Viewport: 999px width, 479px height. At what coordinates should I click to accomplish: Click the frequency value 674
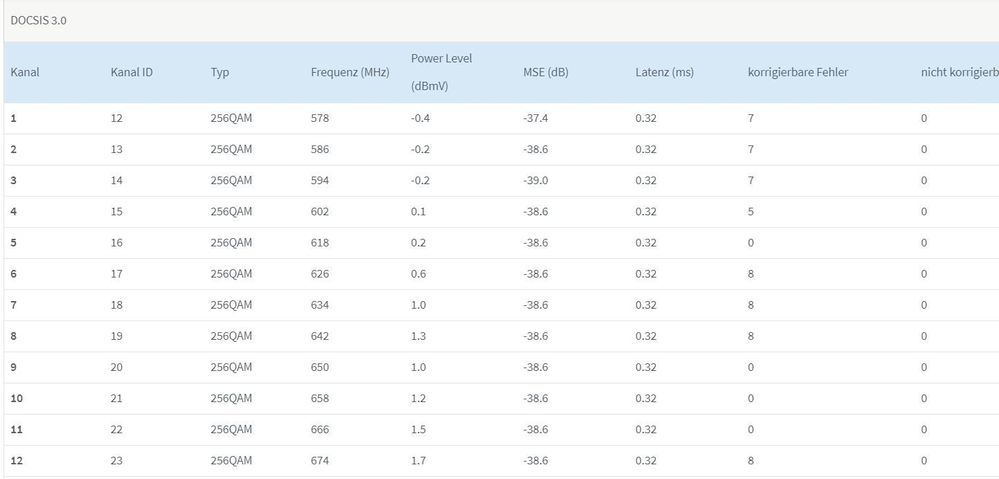[320, 461]
